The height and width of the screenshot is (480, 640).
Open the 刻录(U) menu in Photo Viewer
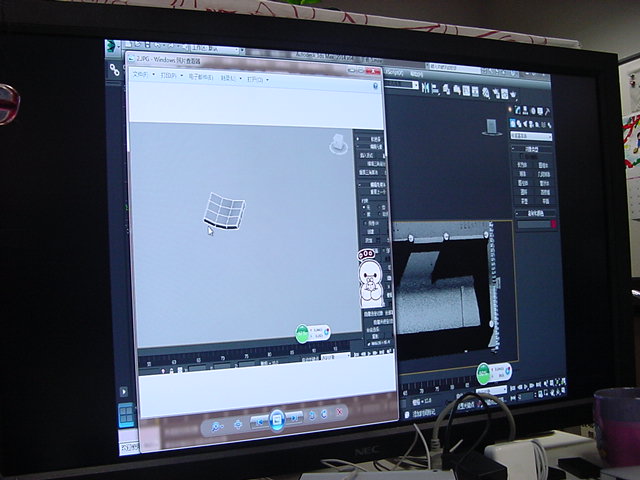pos(230,78)
